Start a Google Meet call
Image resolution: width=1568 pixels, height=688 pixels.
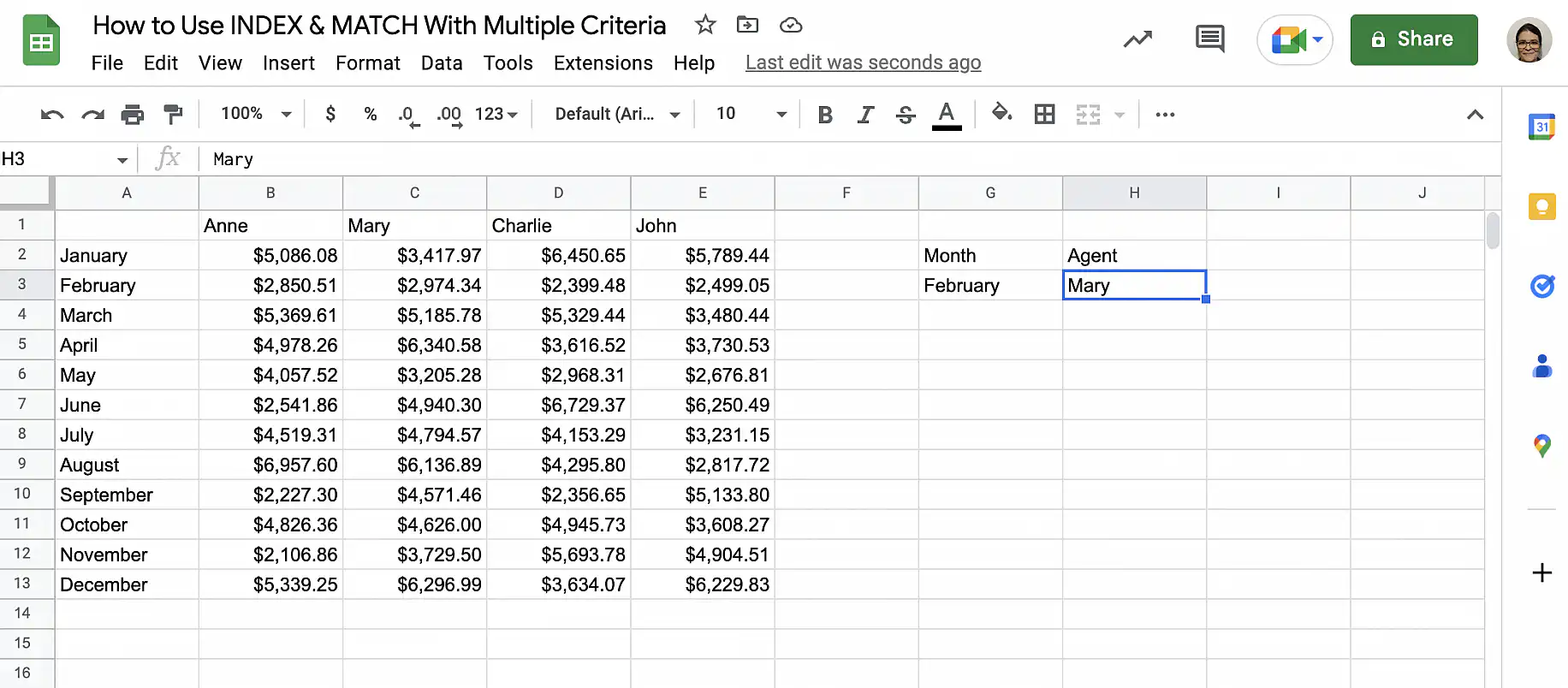pyautogui.click(x=1295, y=40)
